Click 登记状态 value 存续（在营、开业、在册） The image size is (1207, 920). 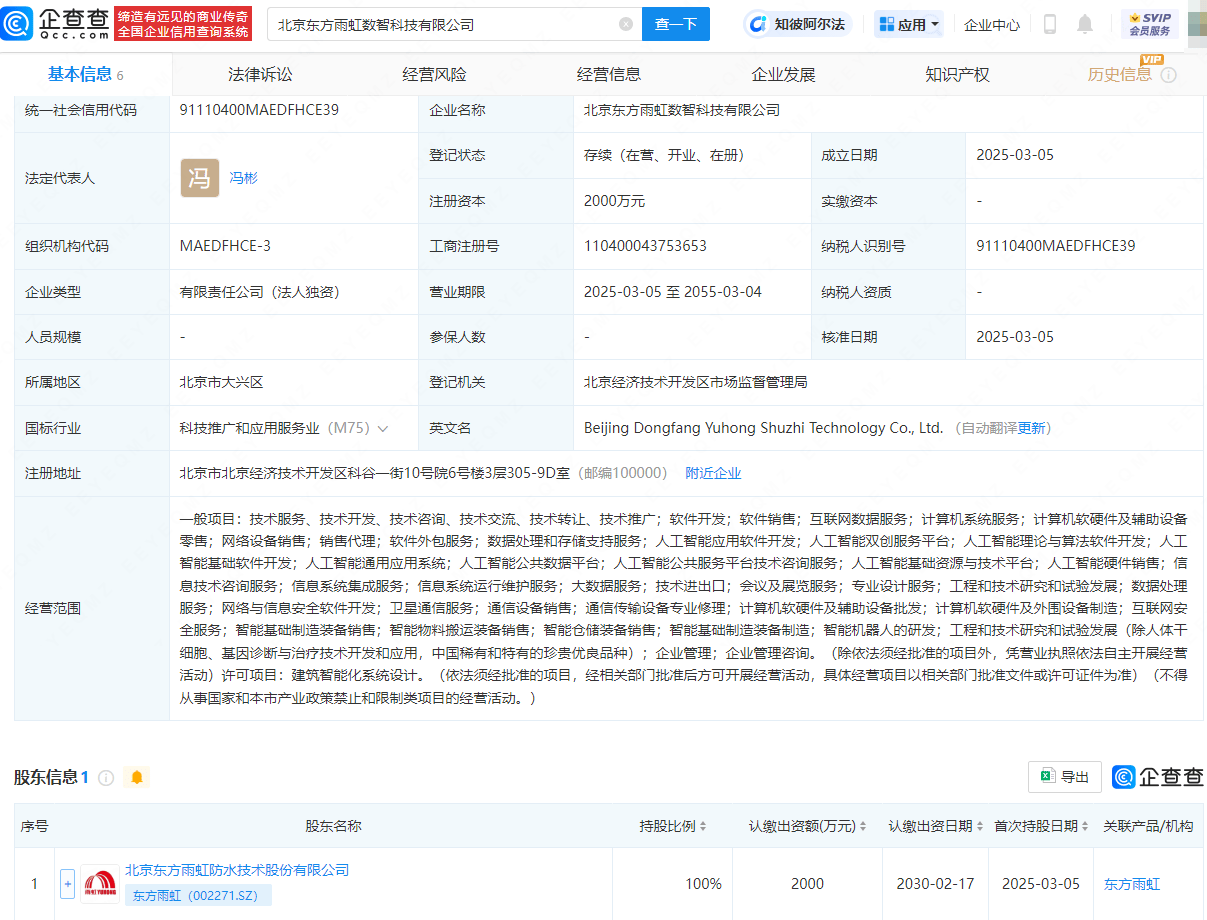[x=664, y=155]
